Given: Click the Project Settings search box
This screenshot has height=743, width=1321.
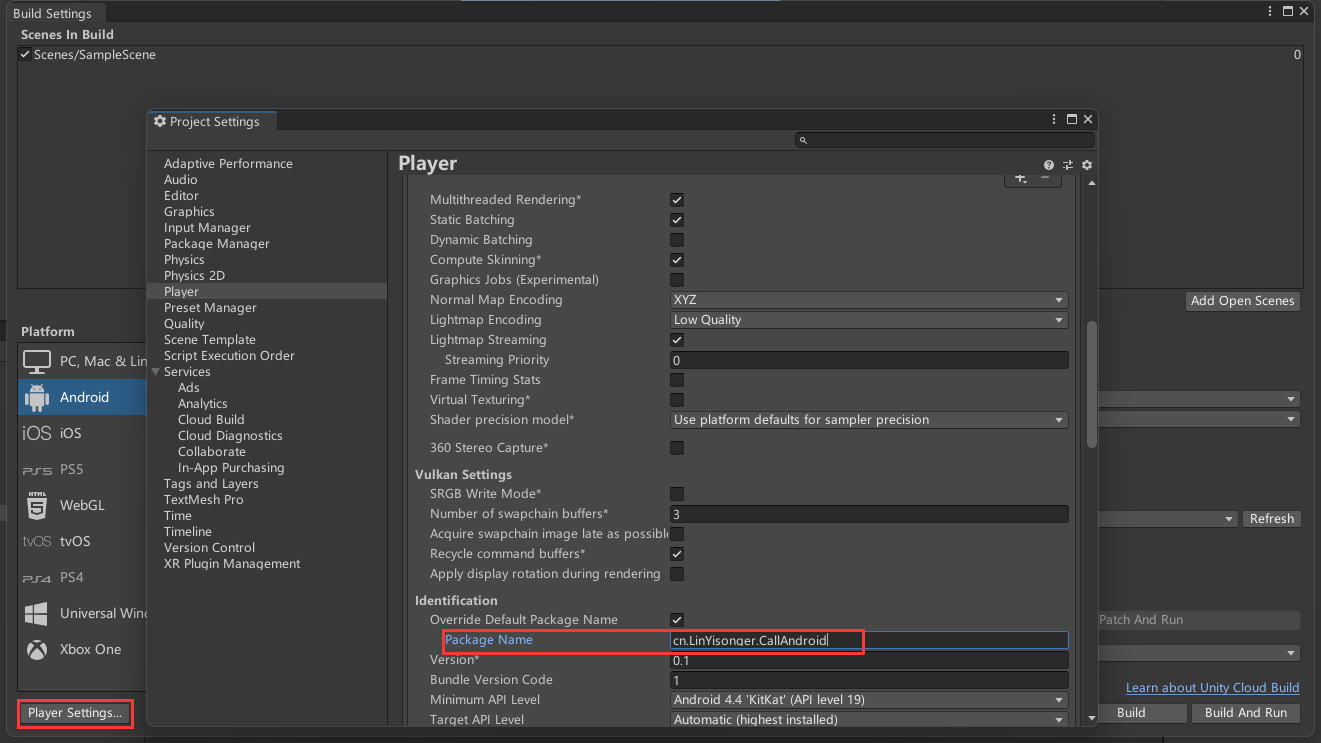Looking at the screenshot, I should (945, 141).
